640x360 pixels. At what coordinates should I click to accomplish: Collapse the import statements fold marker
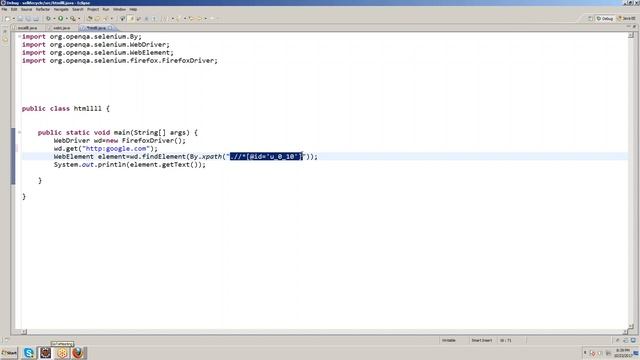pyautogui.click(x=19, y=37)
